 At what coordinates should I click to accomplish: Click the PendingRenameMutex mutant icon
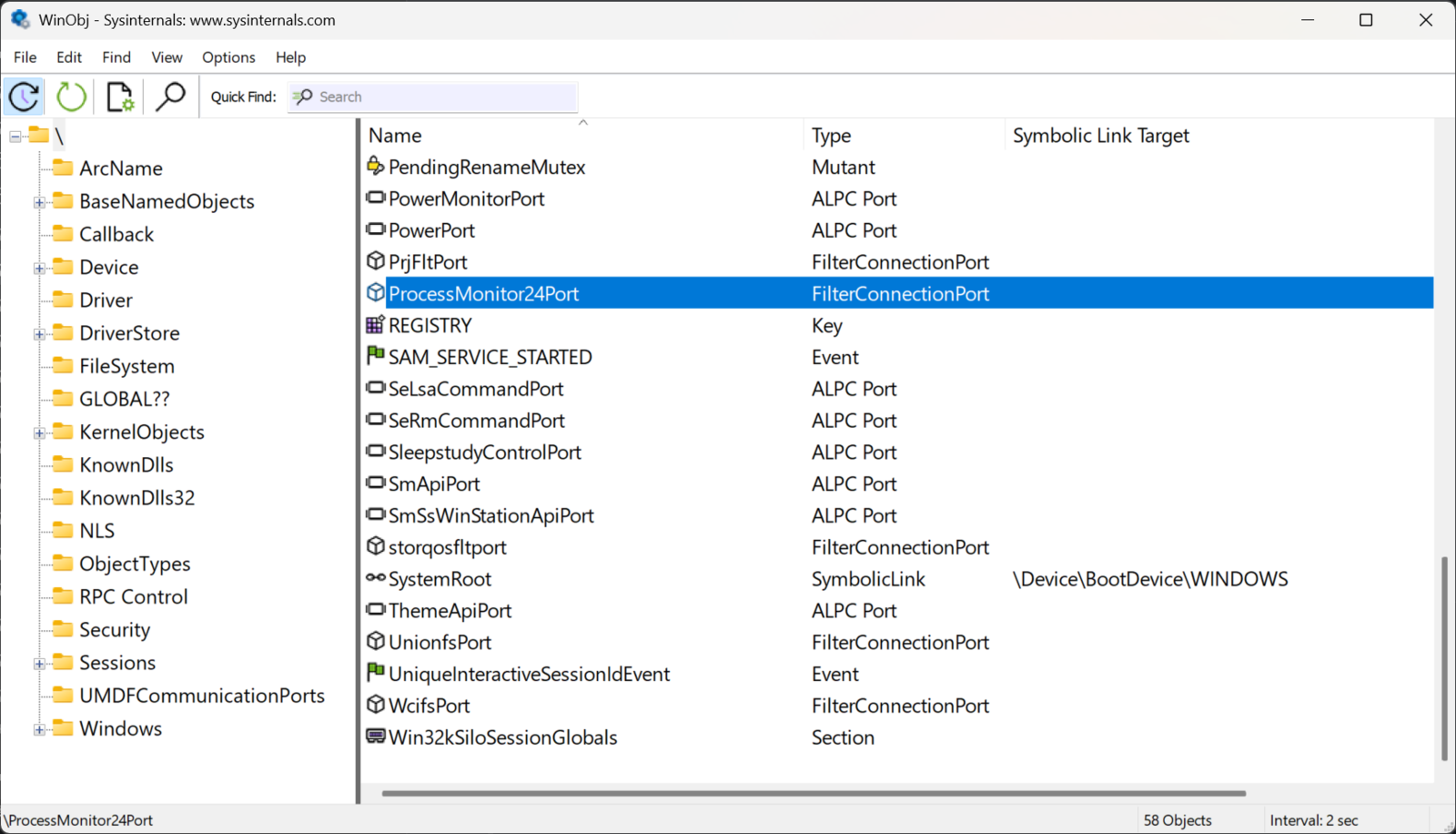point(375,166)
